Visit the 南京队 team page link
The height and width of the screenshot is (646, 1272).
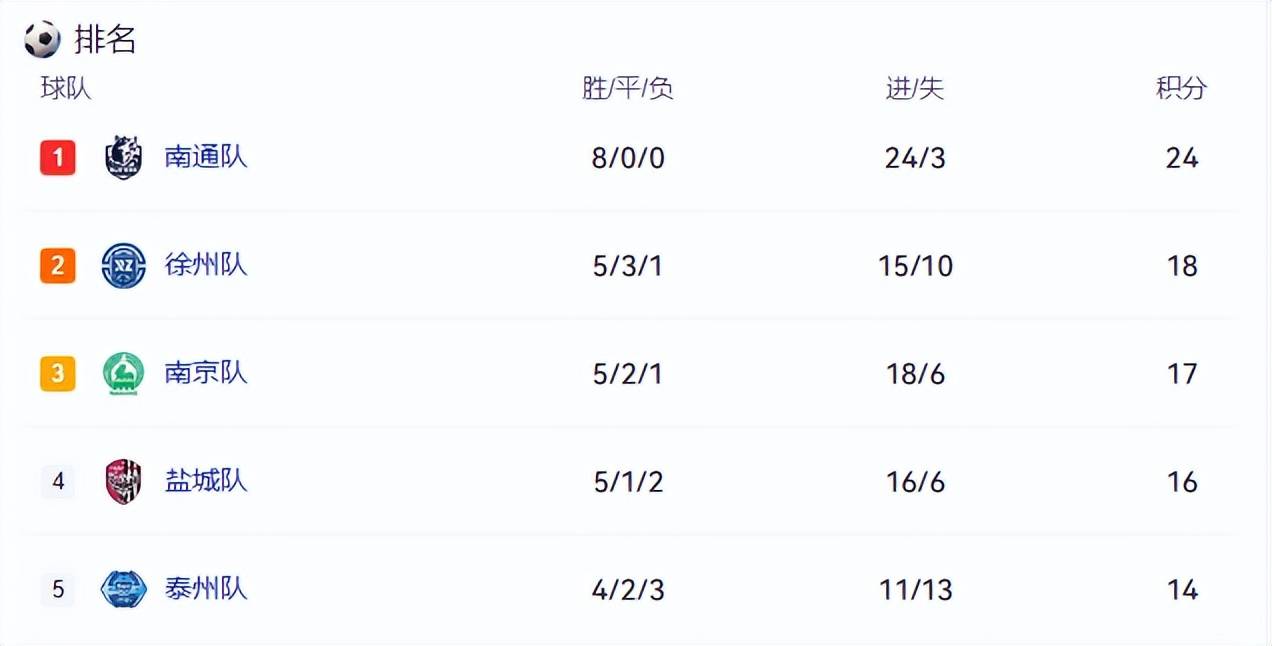point(206,373)
